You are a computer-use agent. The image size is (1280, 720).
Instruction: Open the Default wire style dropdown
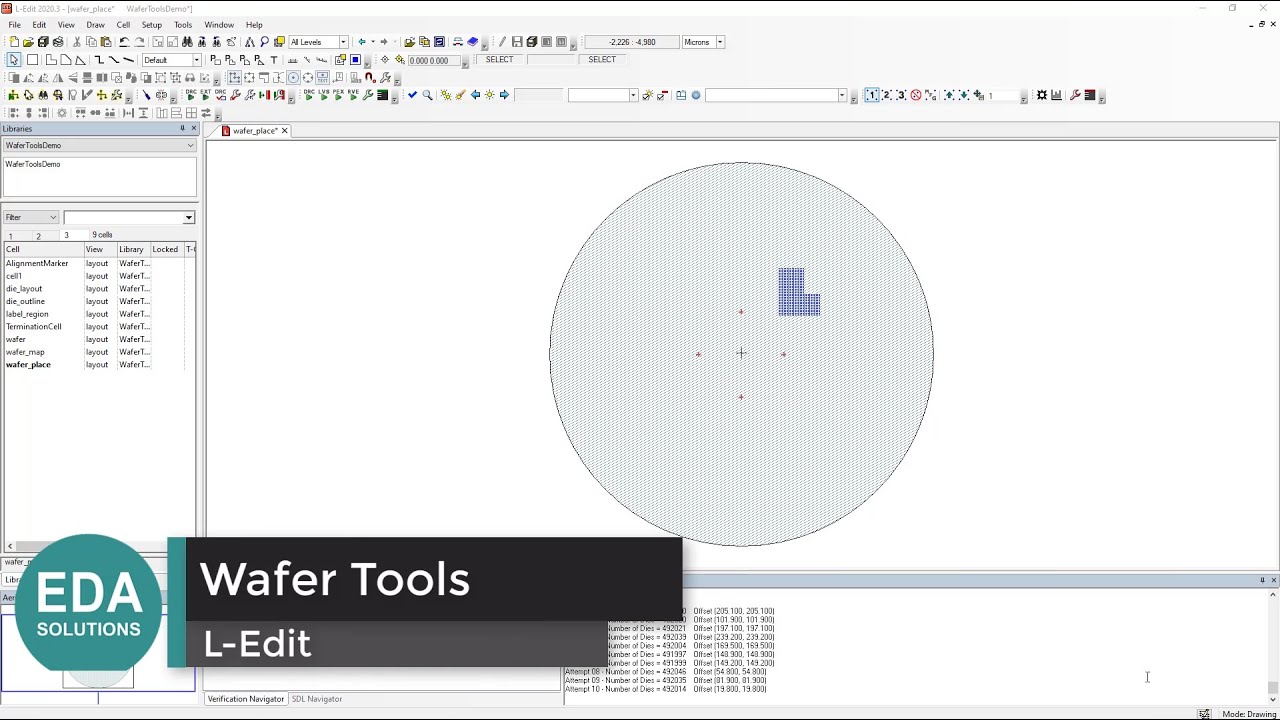(x=196, y=60)
